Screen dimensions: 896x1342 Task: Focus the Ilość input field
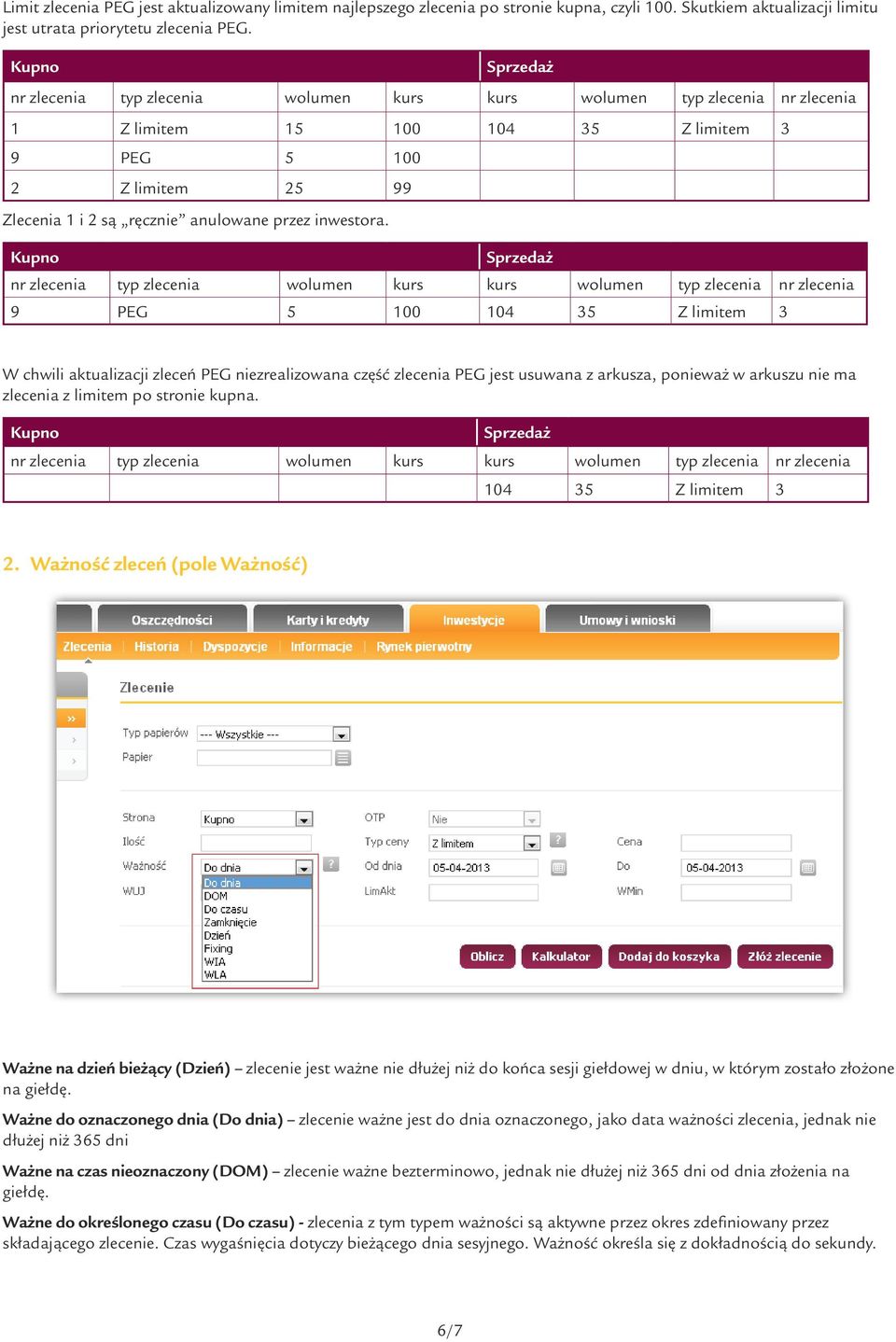[257, 843]
